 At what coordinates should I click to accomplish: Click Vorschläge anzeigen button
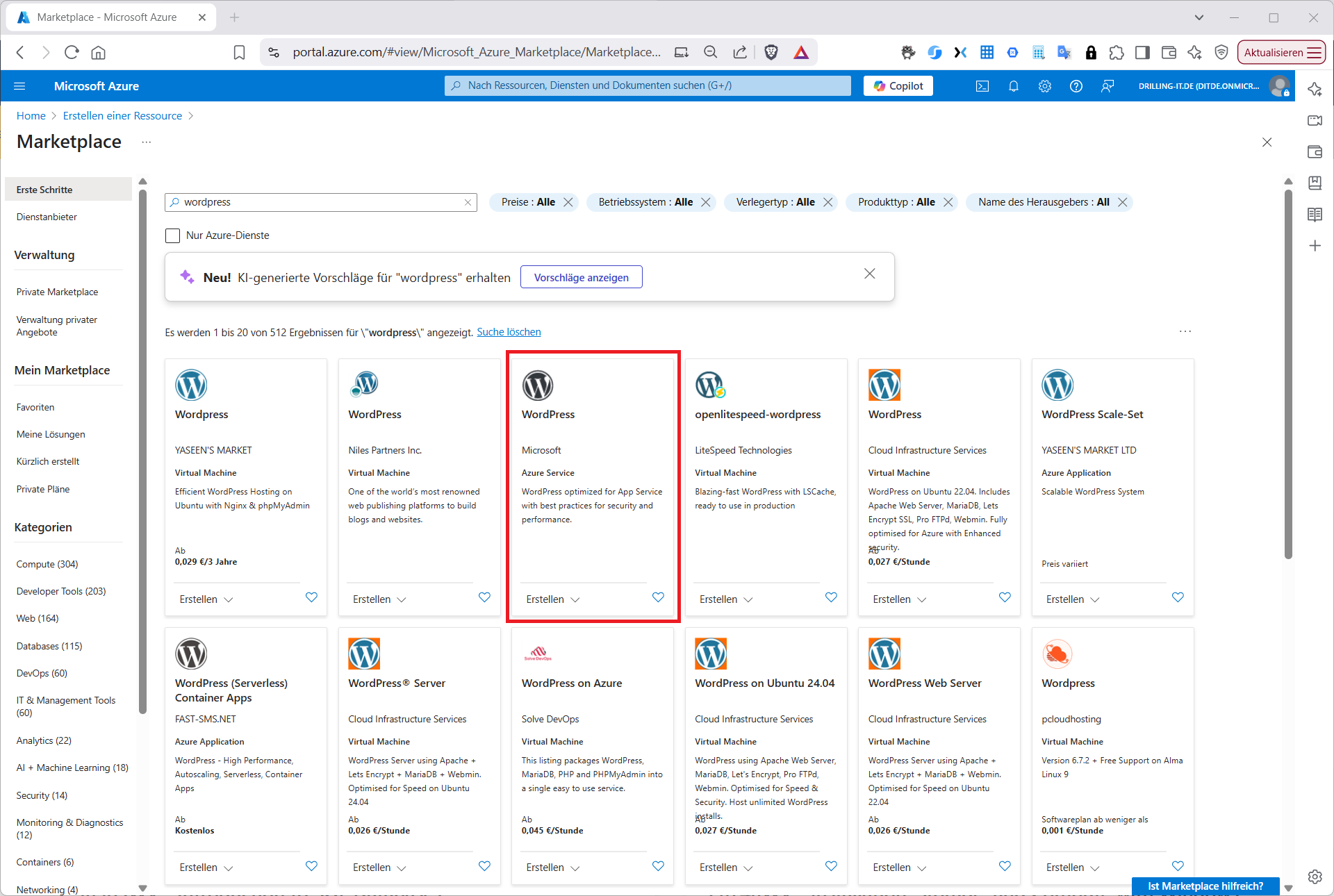[x=582, y=277]
